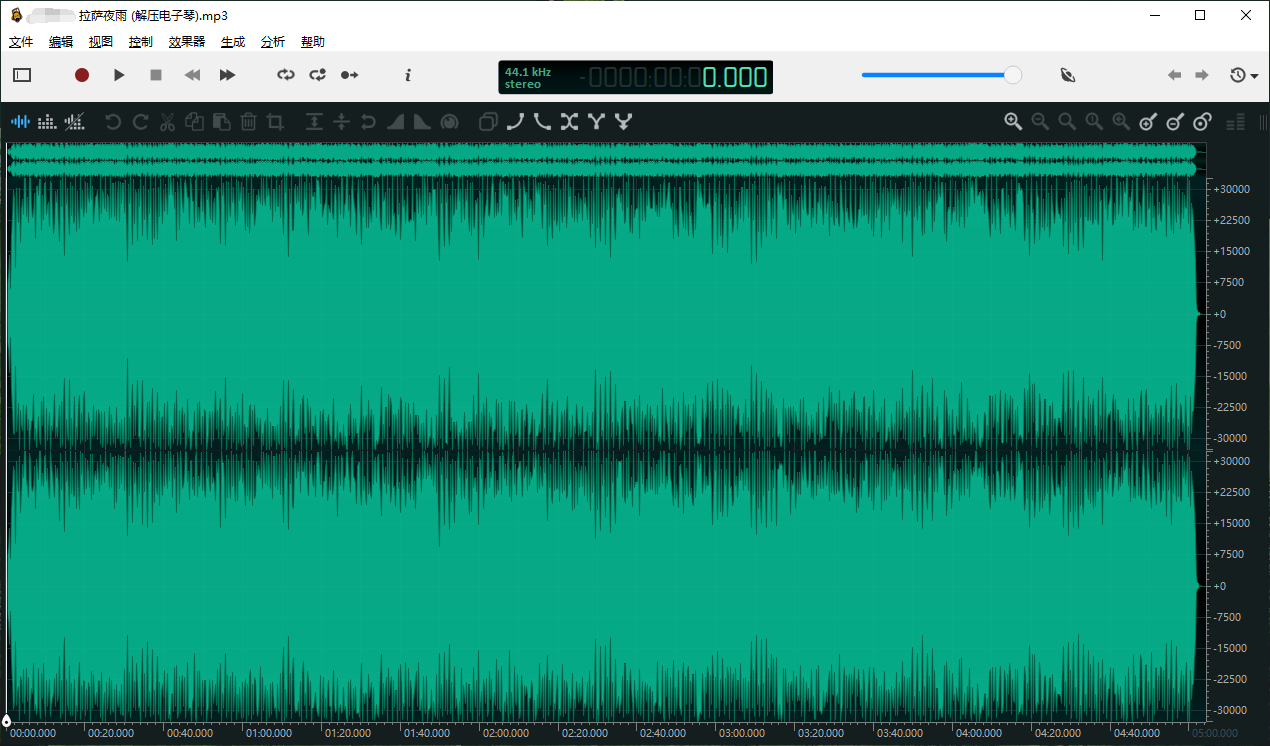Switch to waveform view
The width and height of the screenshot is (1270, 746).
[20, 122]
